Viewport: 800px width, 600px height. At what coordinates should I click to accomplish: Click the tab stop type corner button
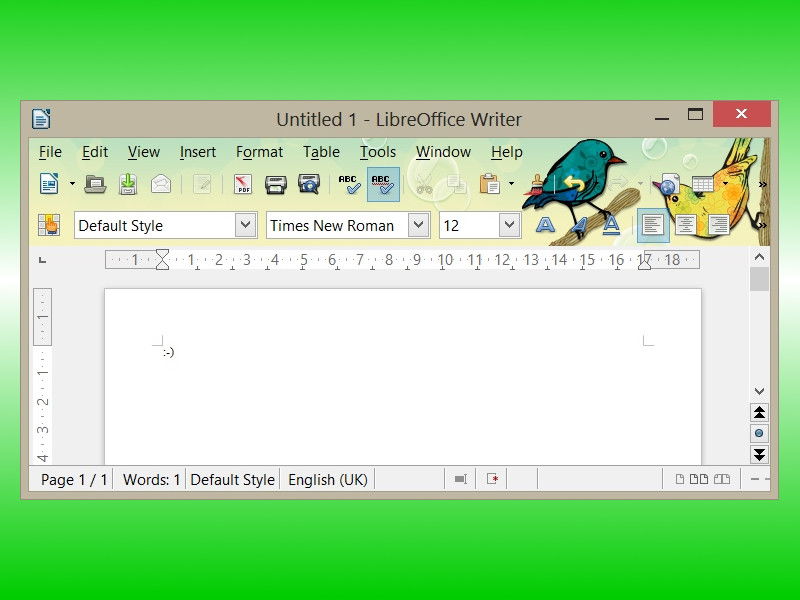click(x=43, y=260)
